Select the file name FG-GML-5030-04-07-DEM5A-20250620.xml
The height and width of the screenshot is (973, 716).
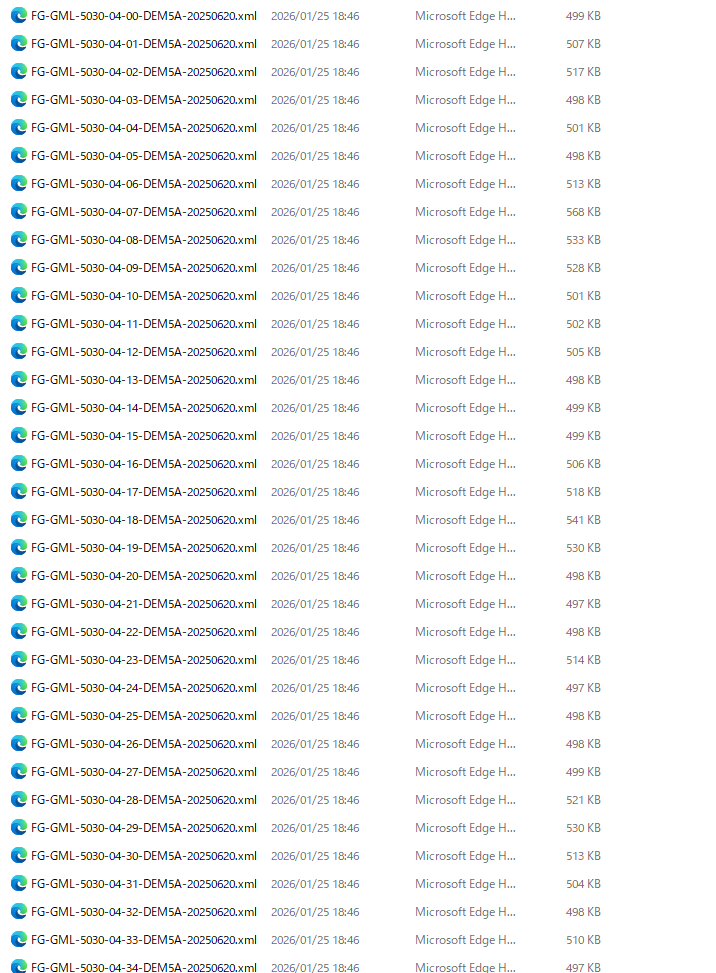144,212
